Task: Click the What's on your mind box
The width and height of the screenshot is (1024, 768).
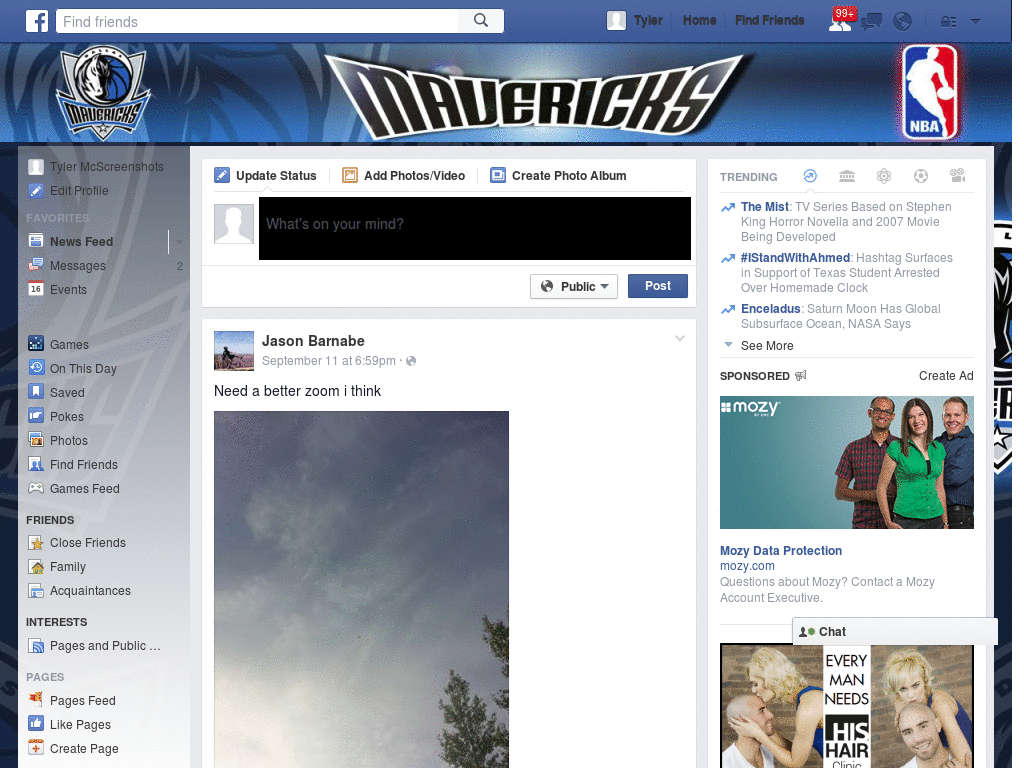Action: point(475,228)
